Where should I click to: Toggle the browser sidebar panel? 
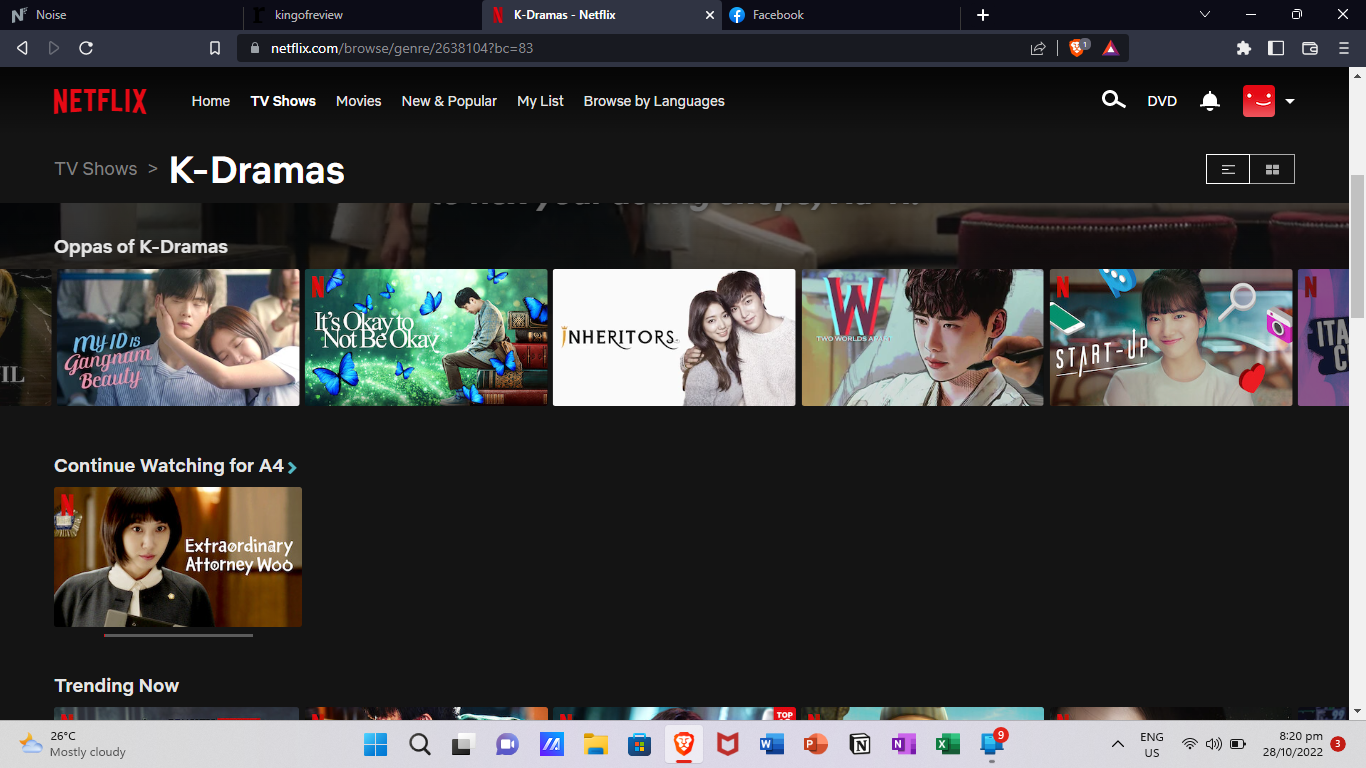(1276, 48)
